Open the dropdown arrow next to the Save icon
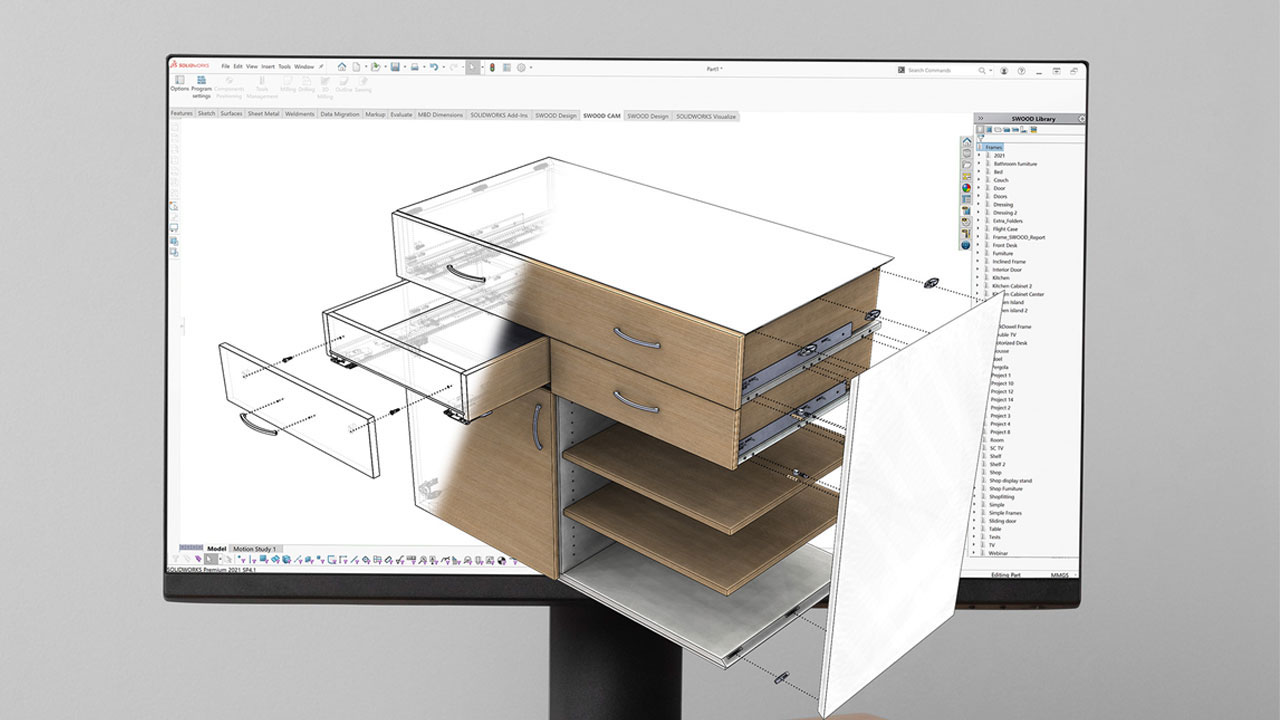 pyautogui.click(x=405, y=67)
